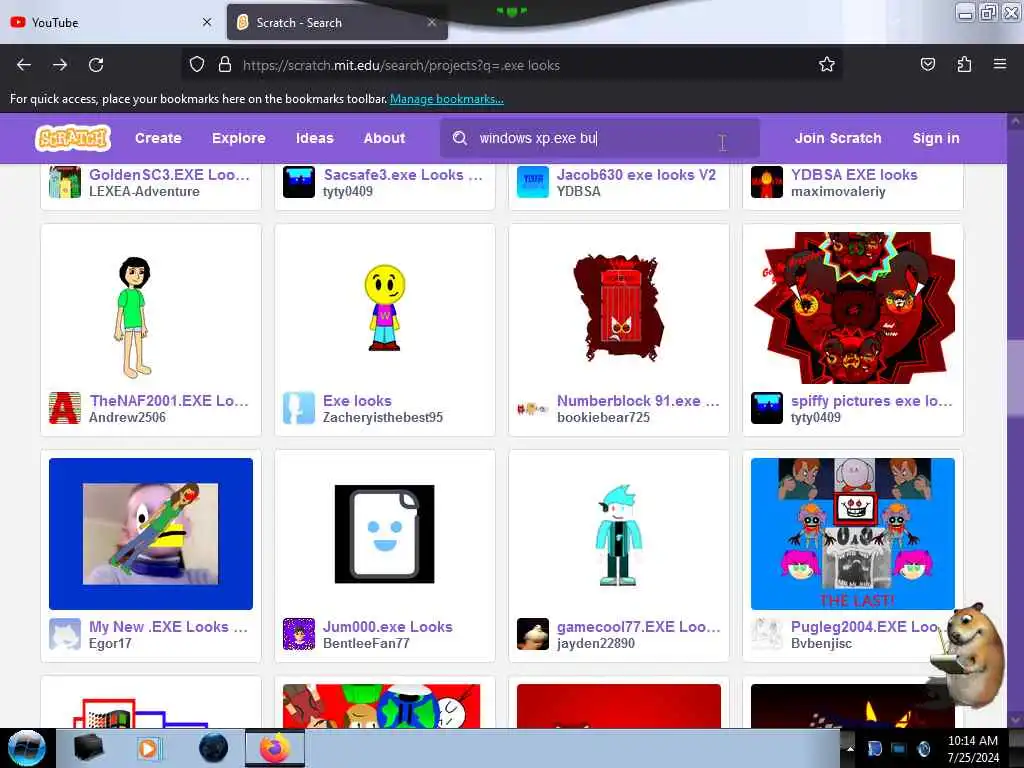The width and height of the screenshot is (1024, 768).
Task: View site security via padlock icon
Action: (225, 65)
